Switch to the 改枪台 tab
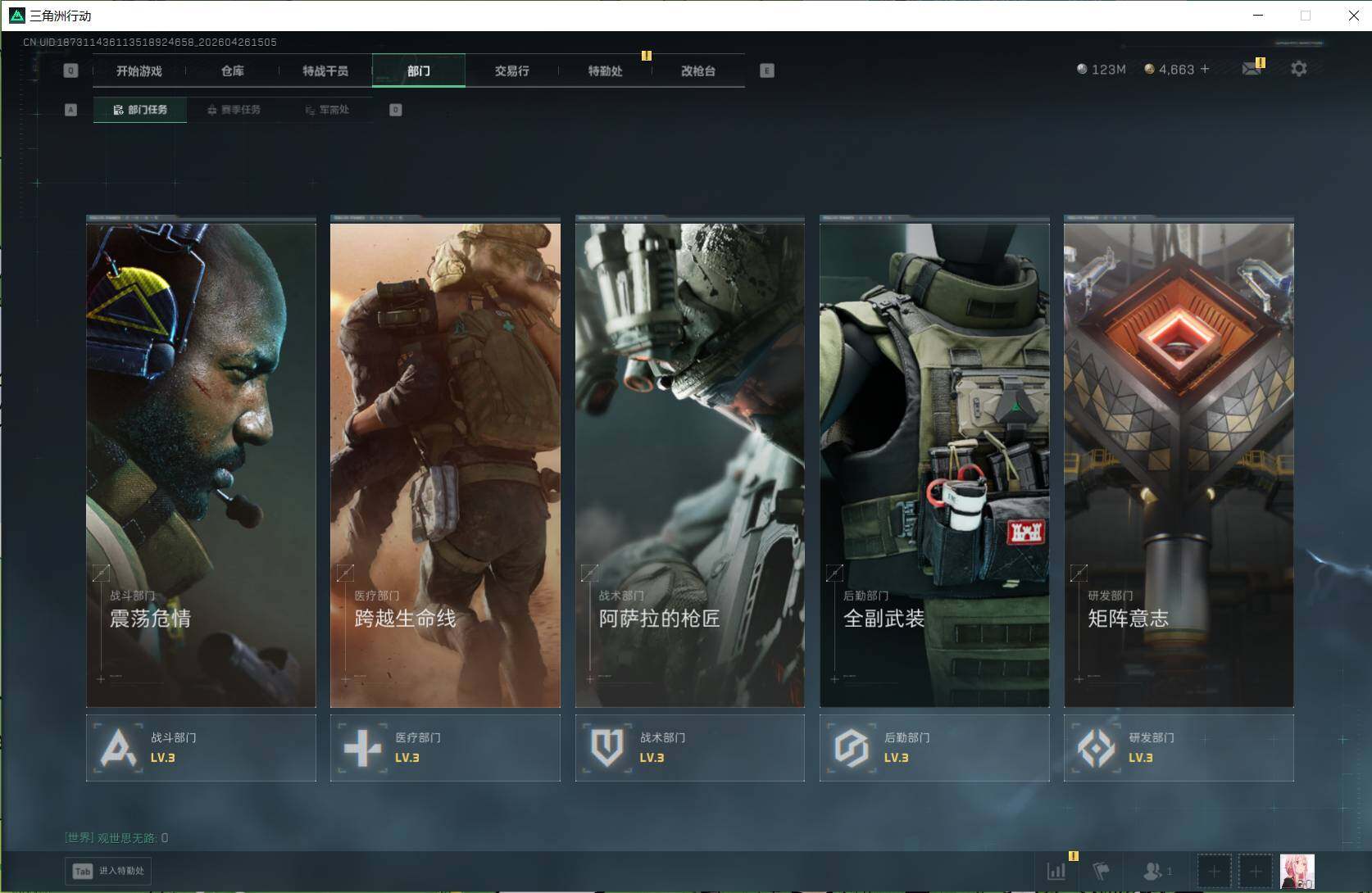The width and height of the screenshot is (1372, 893). [698, 71]
